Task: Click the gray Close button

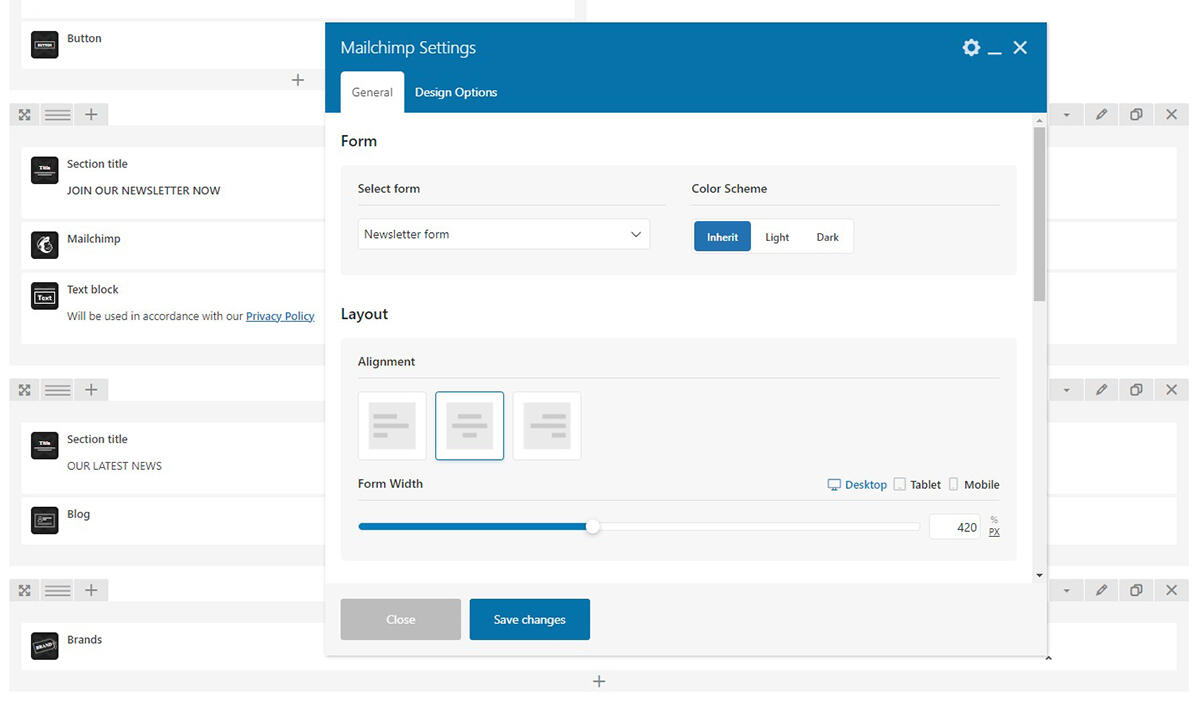Action: pyautogui.click(x=401, y=619)
